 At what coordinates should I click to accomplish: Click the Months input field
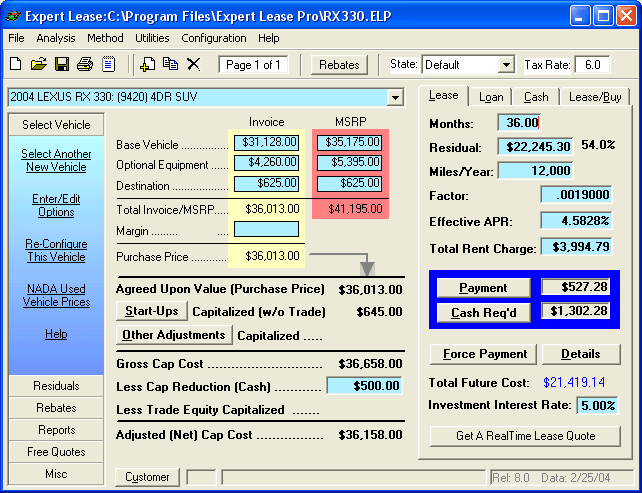pos(519,123)
